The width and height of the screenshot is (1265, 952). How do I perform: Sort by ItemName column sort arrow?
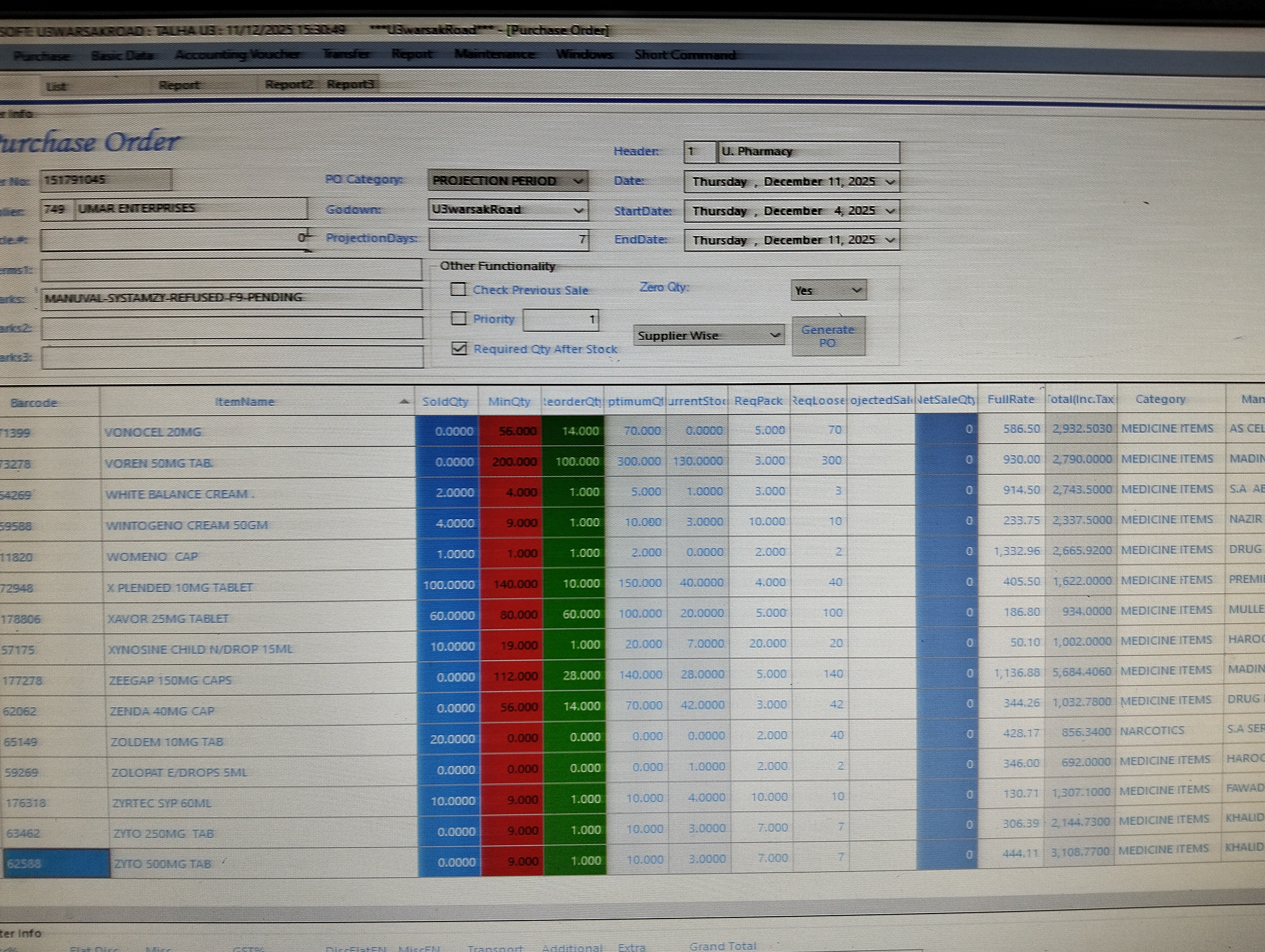[x=404, y=402]
